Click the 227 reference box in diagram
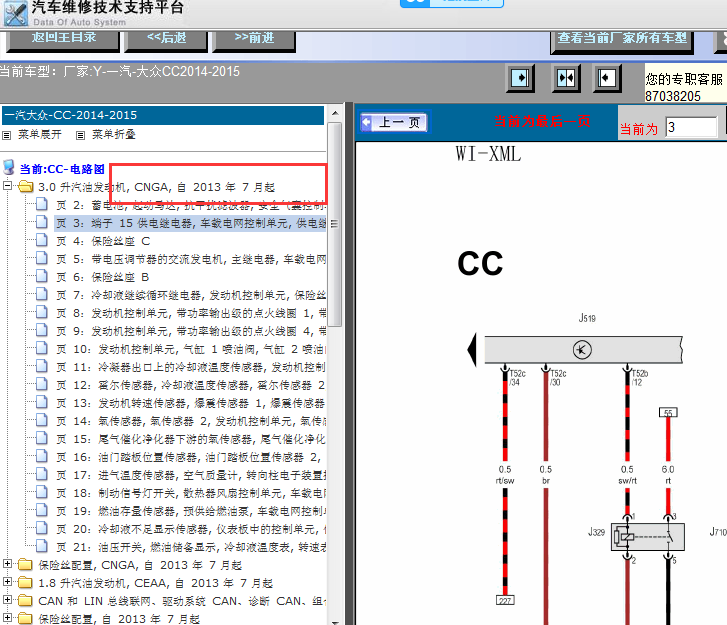 505,600
